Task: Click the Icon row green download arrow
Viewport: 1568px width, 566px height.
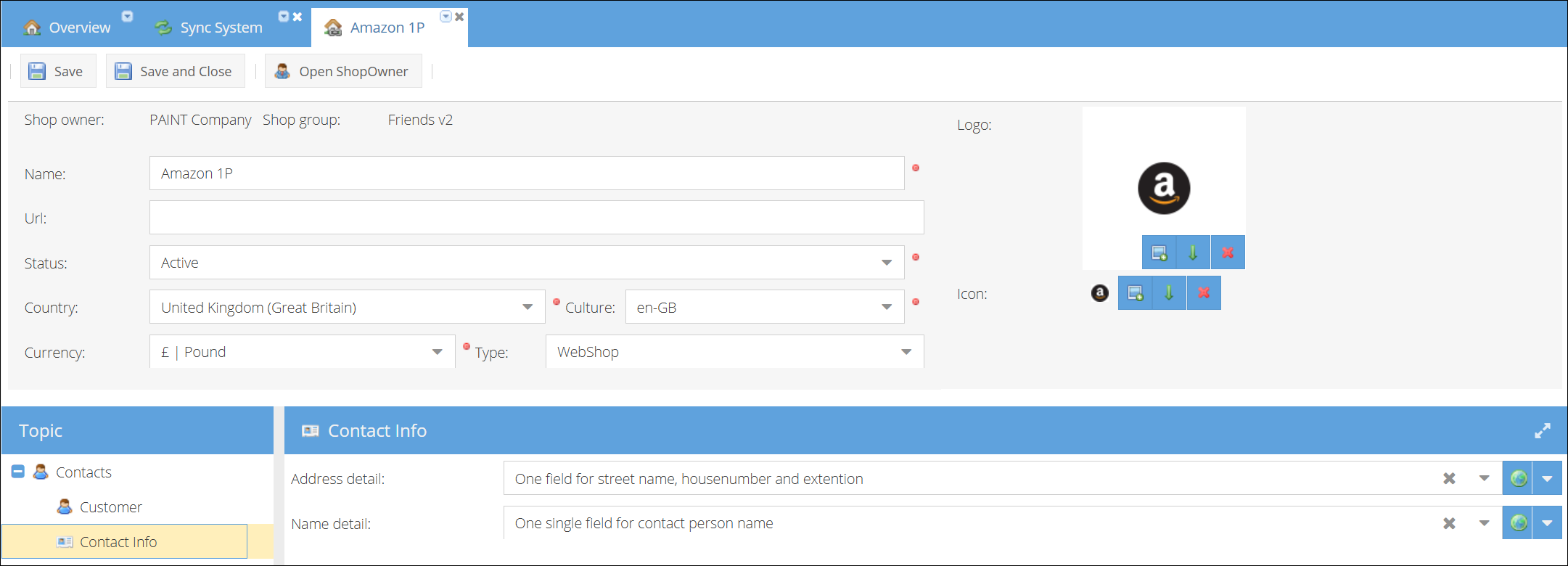Action: pyautogui.click(x=1169, y=293)
